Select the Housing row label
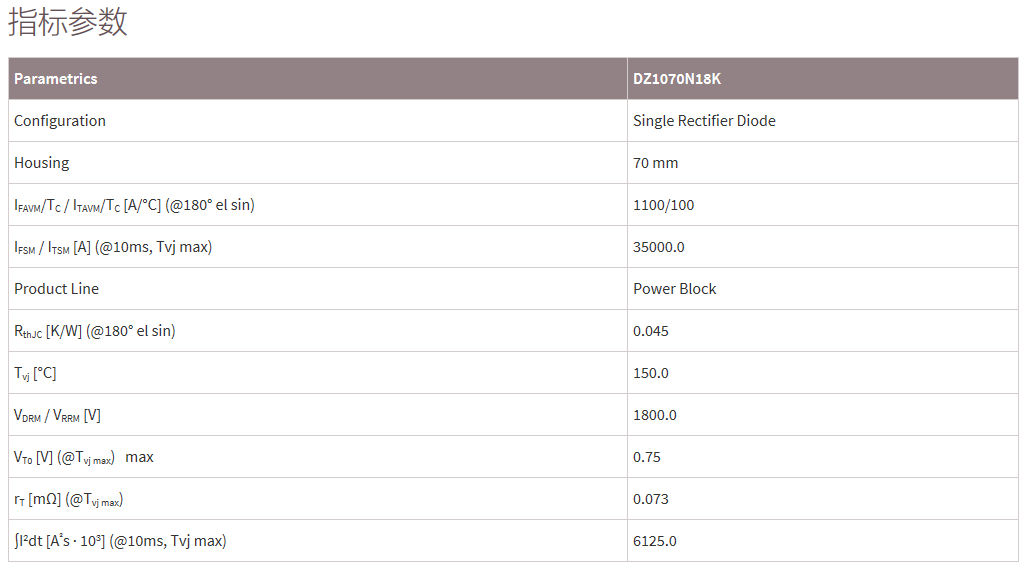 41,163
